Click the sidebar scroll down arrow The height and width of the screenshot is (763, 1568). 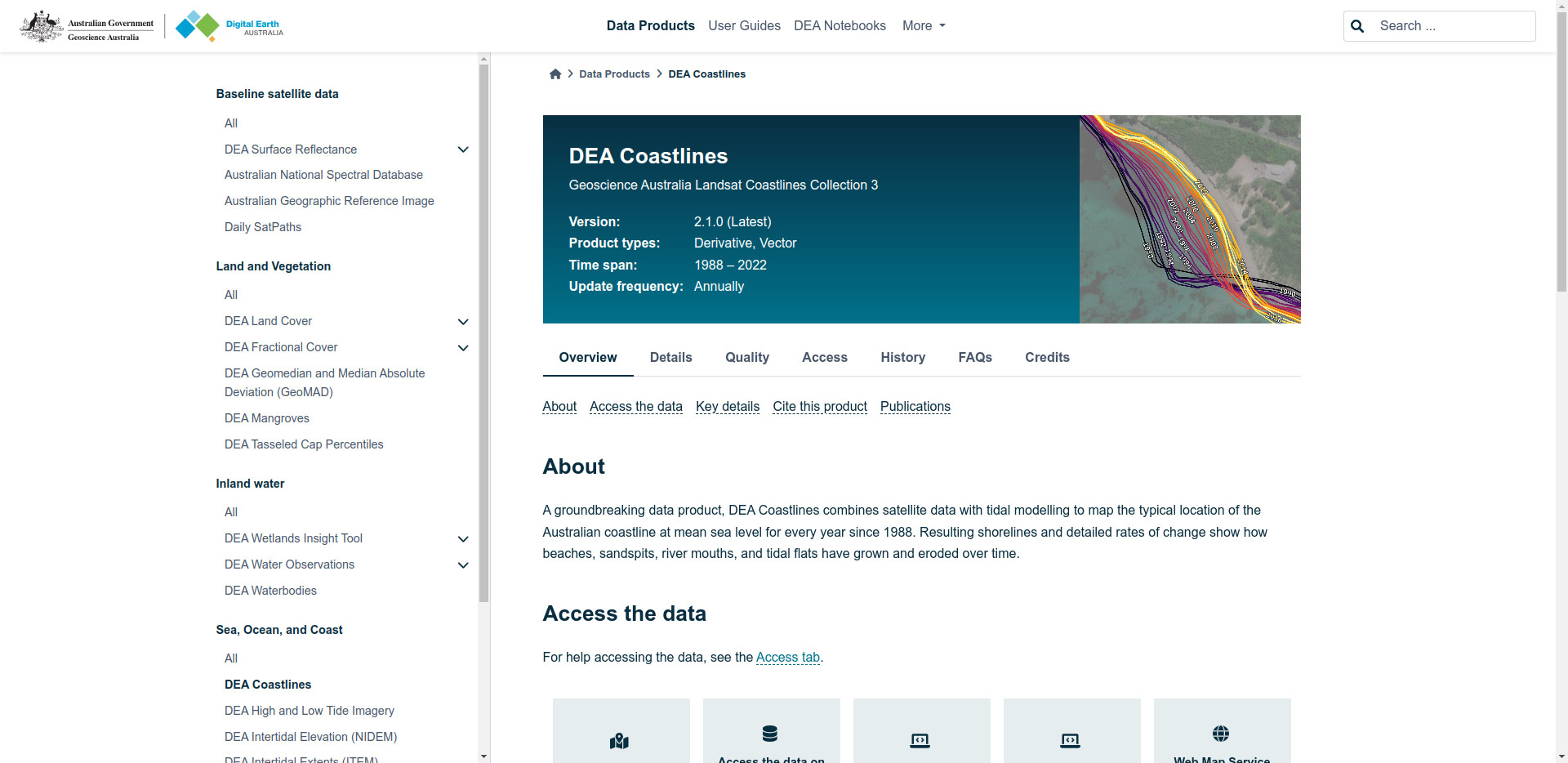click(483, 756)
